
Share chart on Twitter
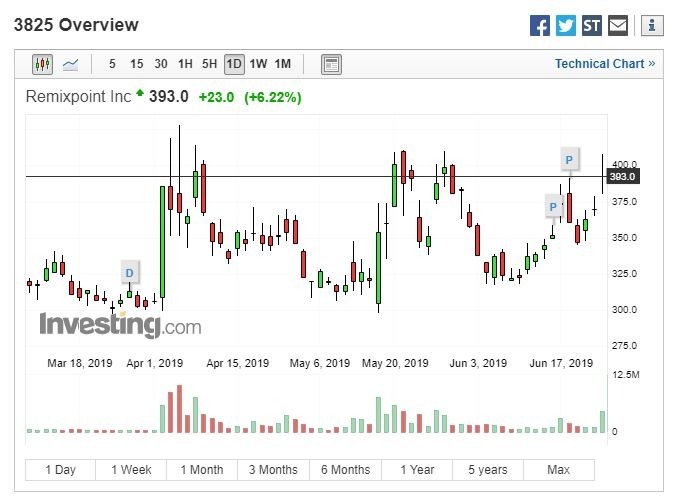coord(566,25)
